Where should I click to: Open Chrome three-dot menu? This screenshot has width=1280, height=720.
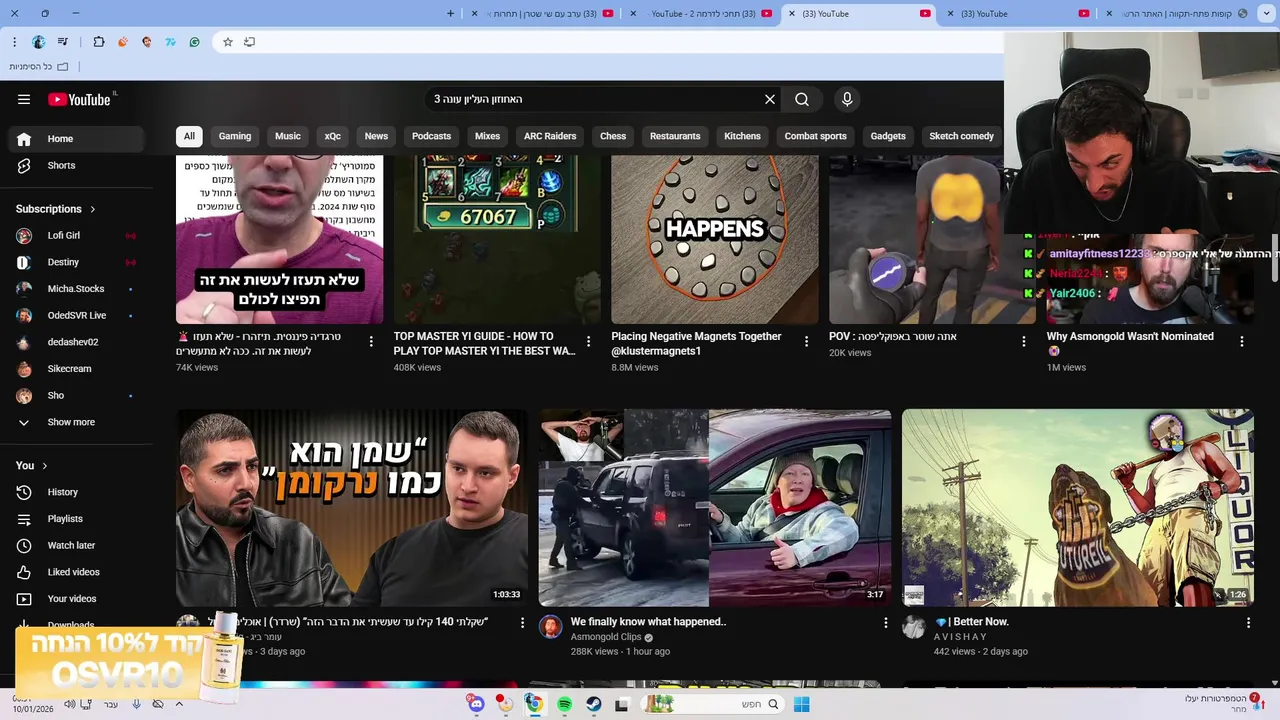coord(14,42)
